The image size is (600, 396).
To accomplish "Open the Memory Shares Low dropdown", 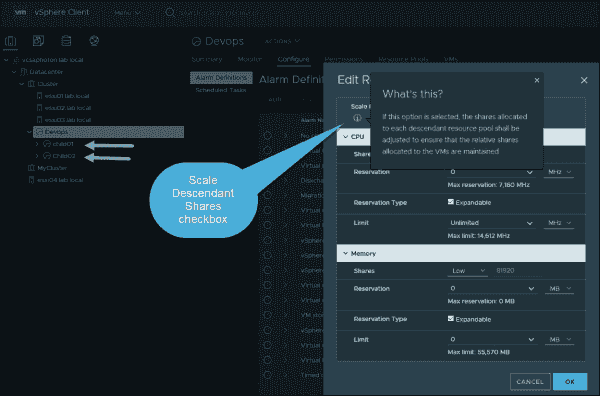I will pyautogui.click(x=468, y=271).
